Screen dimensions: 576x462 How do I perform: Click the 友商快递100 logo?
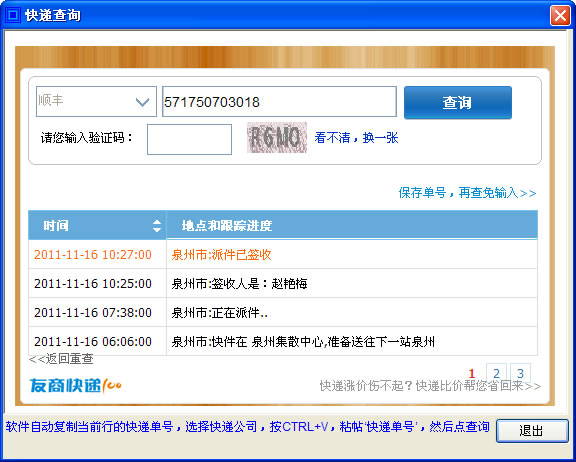tap(75, 386)
